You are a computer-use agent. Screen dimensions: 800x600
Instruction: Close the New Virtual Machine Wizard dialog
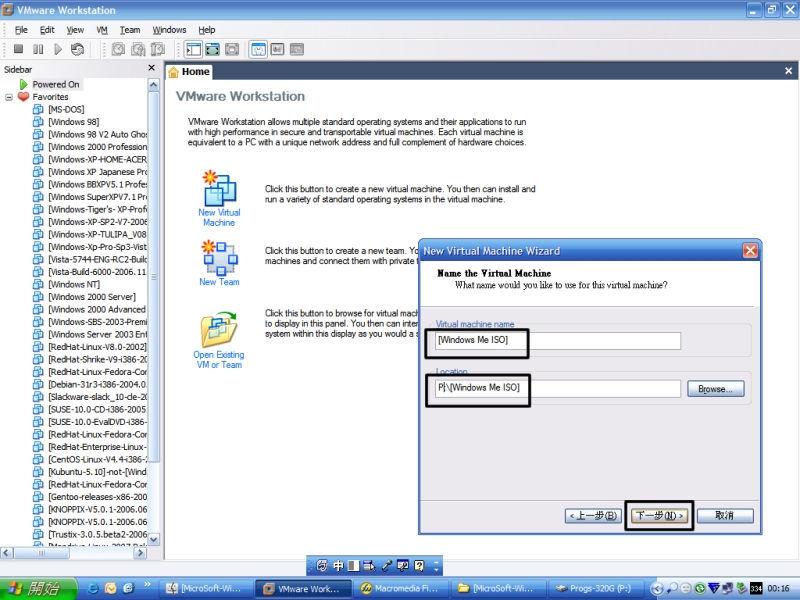750,251
